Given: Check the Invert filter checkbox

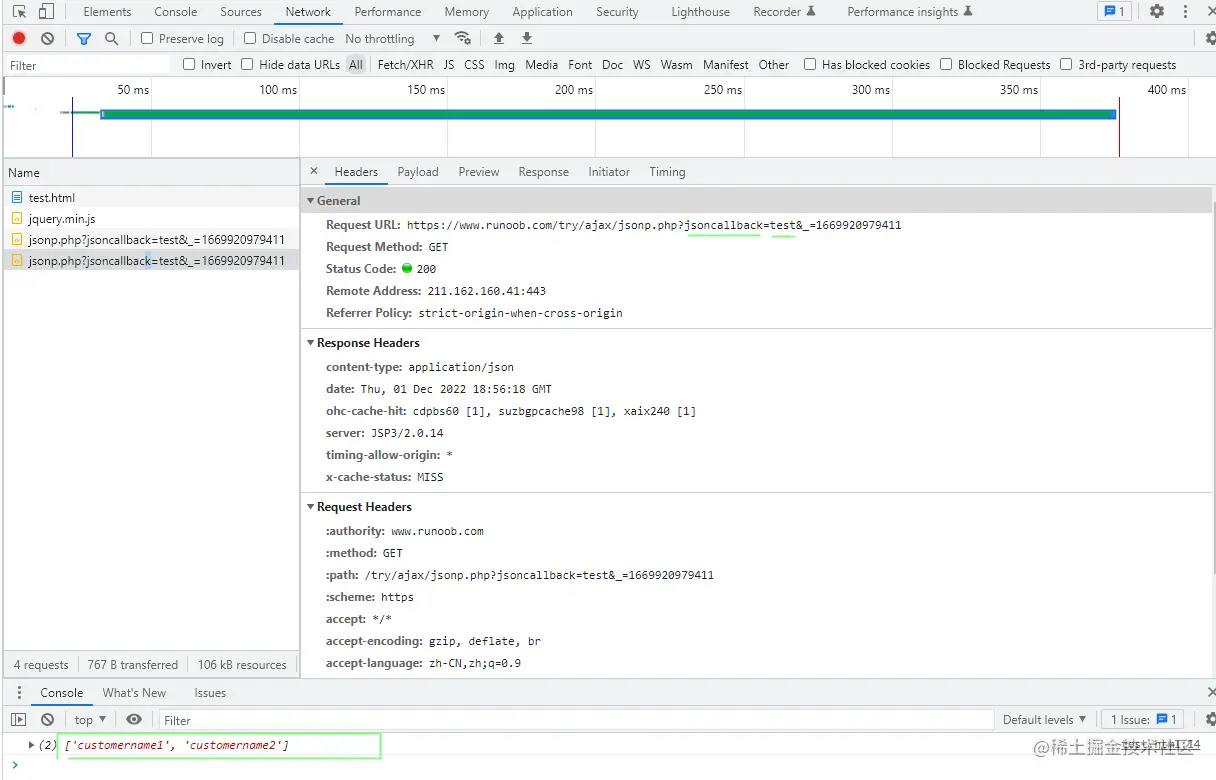Looking at the screenshot, I should click(189, 64).
